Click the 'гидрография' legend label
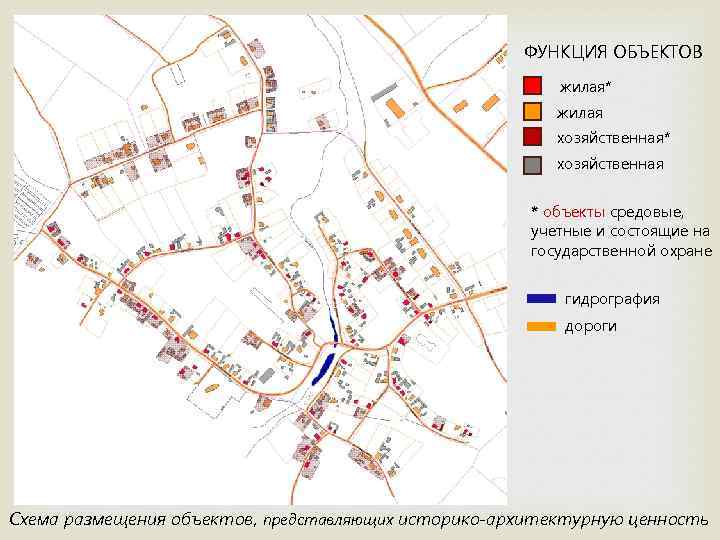 [x=612, y=299]
